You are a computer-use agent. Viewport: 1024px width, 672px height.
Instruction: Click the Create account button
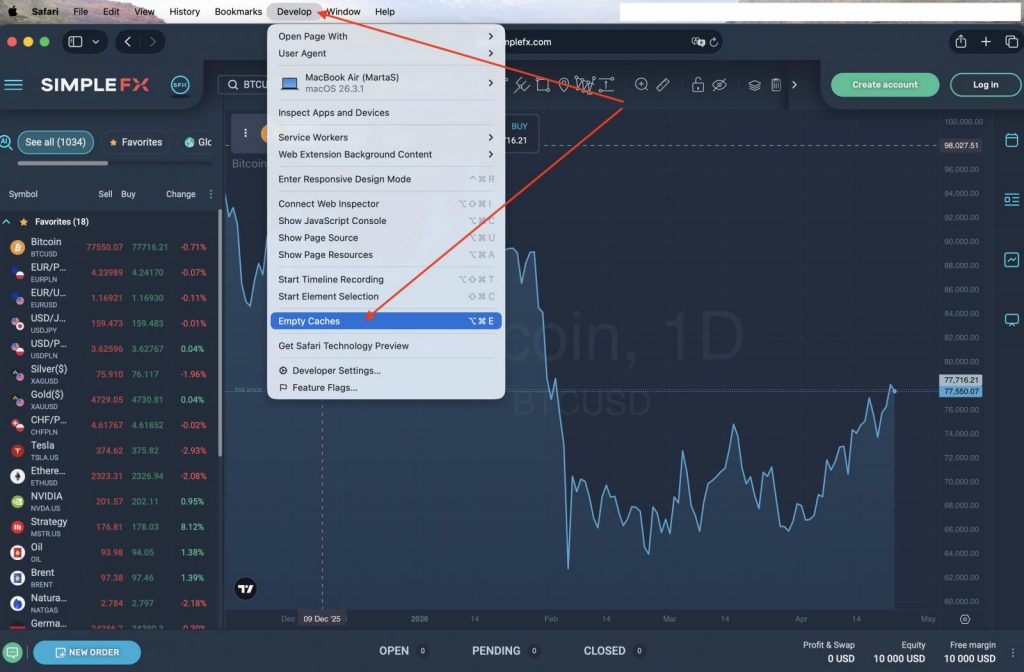(x=884, y=85)
